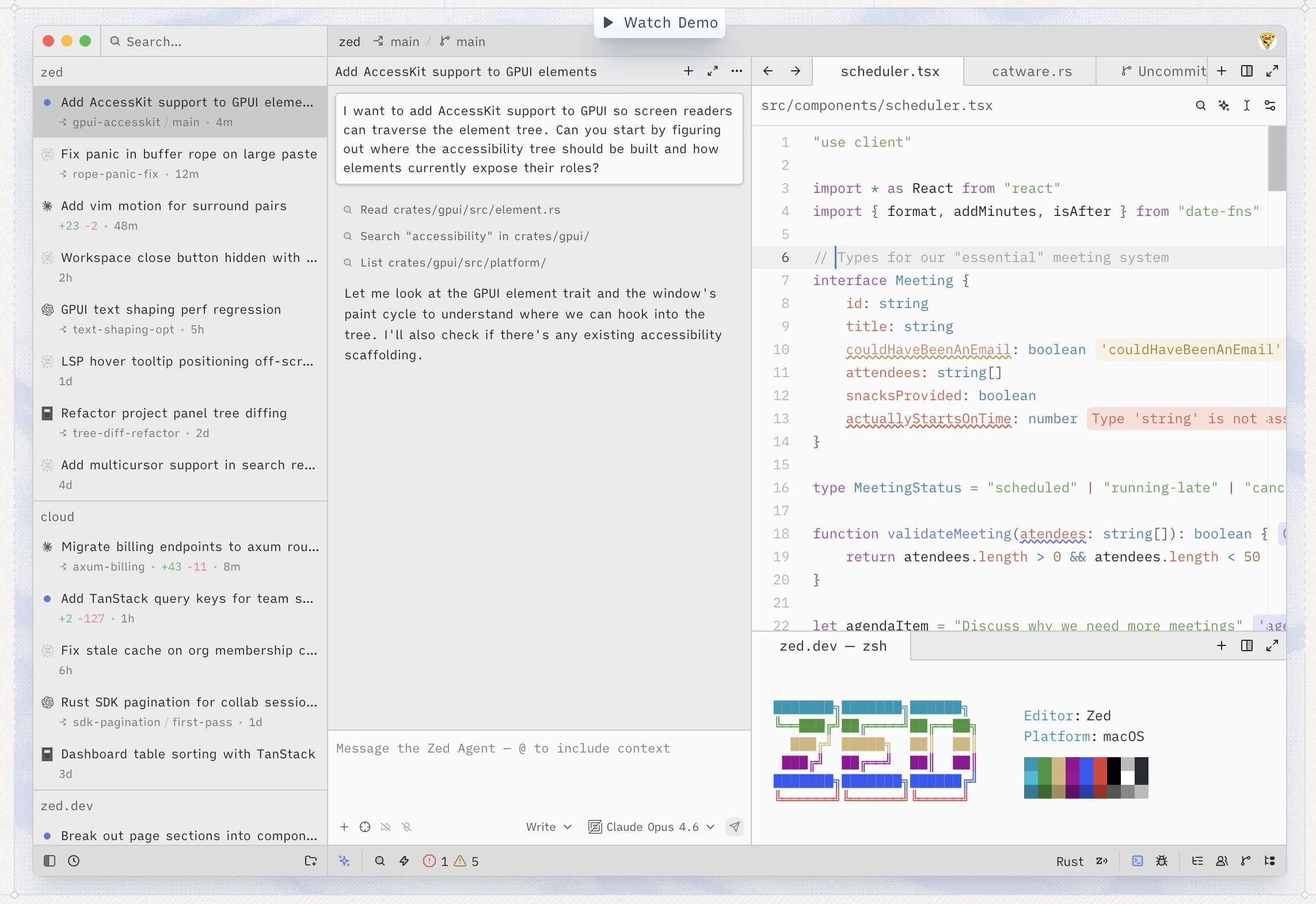
Task: Open inline assist sparkle in editor toolbar
Action: pyautogui.click(x=1224, y=105)
